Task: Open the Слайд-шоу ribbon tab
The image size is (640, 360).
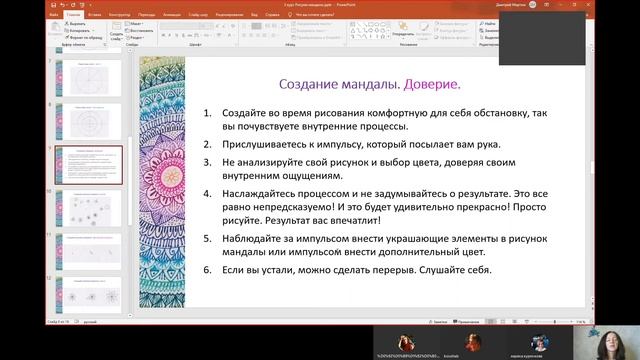Action: pos(198,15)
